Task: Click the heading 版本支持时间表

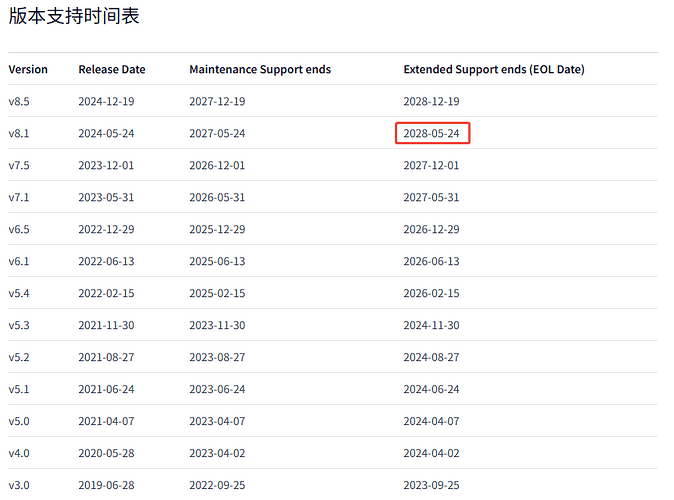Action: tap(74, 16)
